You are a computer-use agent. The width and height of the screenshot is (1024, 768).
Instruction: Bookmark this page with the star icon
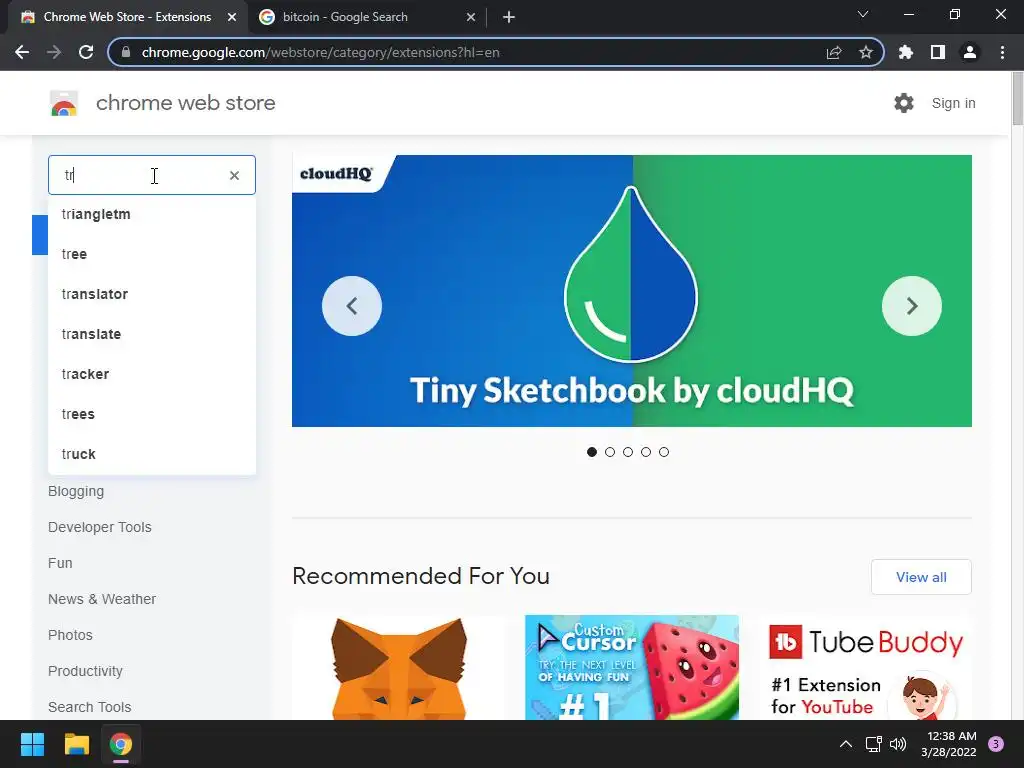point(866,52)
